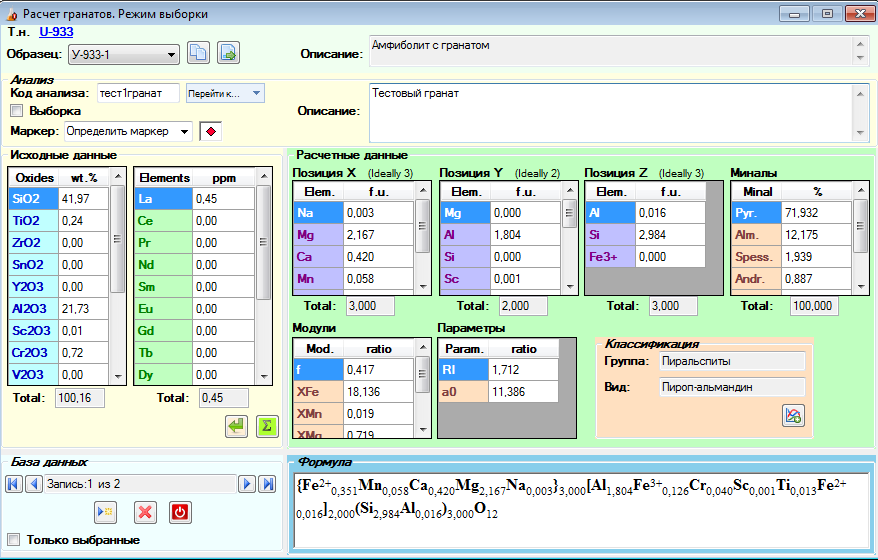Image resolution: width=878 pixels, height=560 pixels.
Task: Select Ca in Позиция X table
Action: [353, 257]
